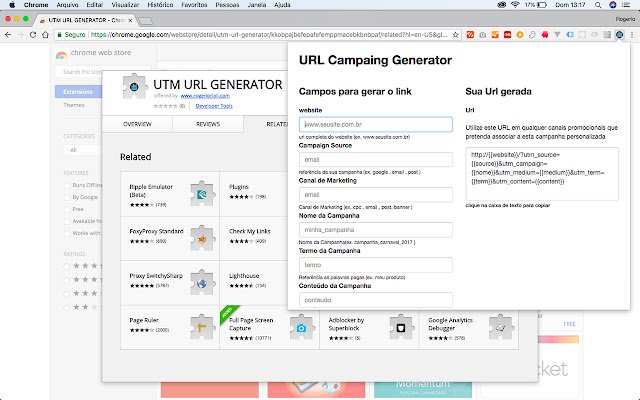The height and width of the screenshot is (400, 640).
Task: Click the Full Page Screen Capture camera icon
Action: click(x=301, y=327)
